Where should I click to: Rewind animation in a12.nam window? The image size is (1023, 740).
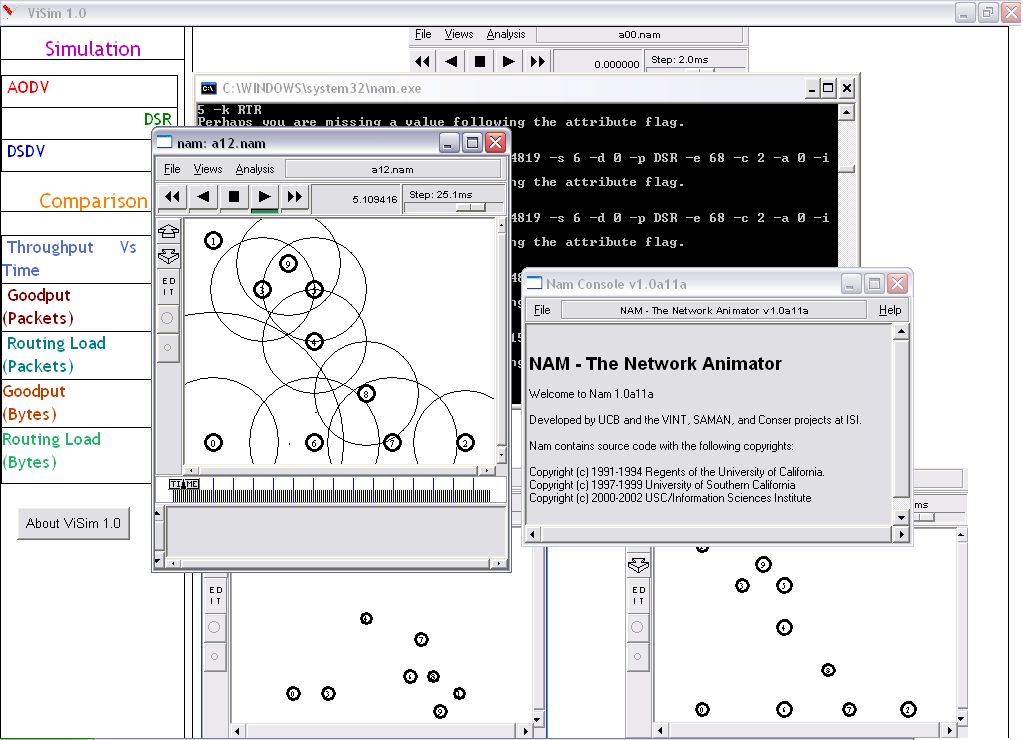(x=172, y=196)
